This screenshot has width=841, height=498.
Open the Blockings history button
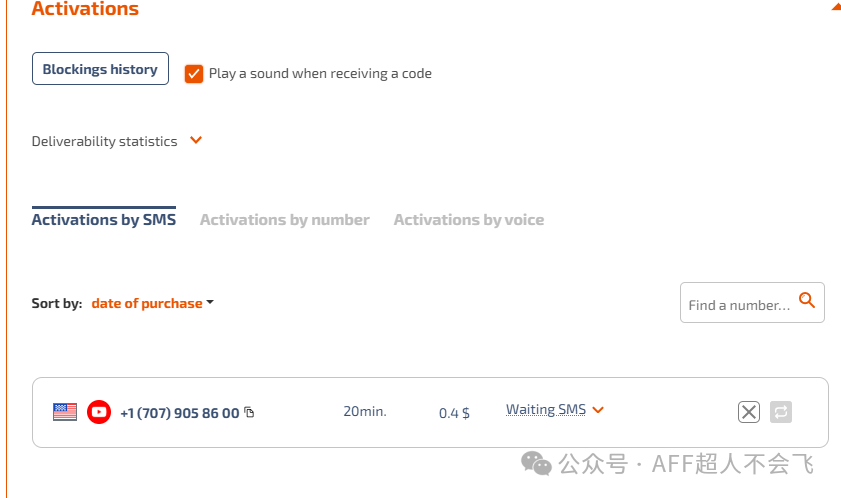tap(100, 69)
